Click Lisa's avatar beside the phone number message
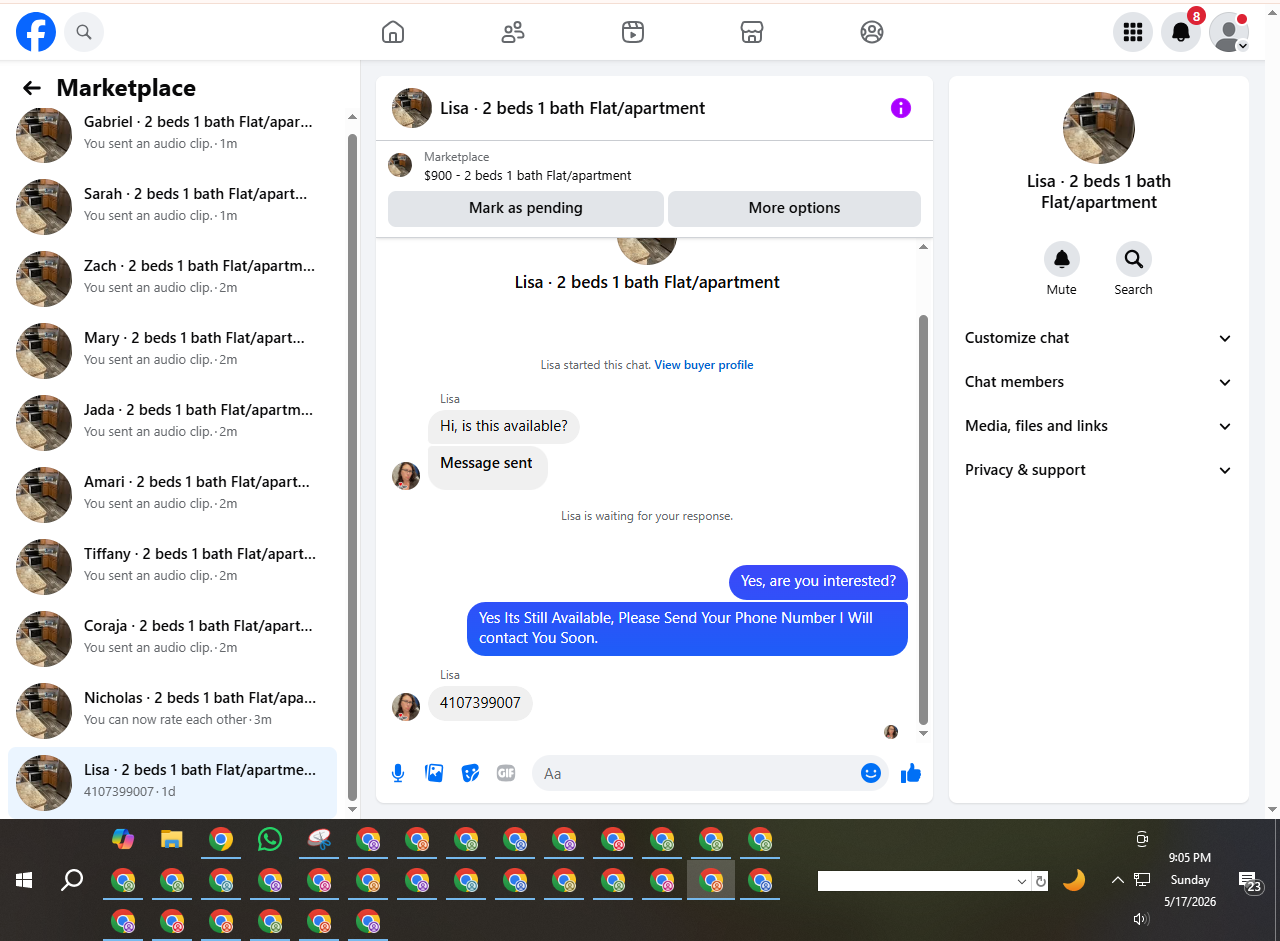The height and width of the screenshot is (941, 1280). (406, 707)
